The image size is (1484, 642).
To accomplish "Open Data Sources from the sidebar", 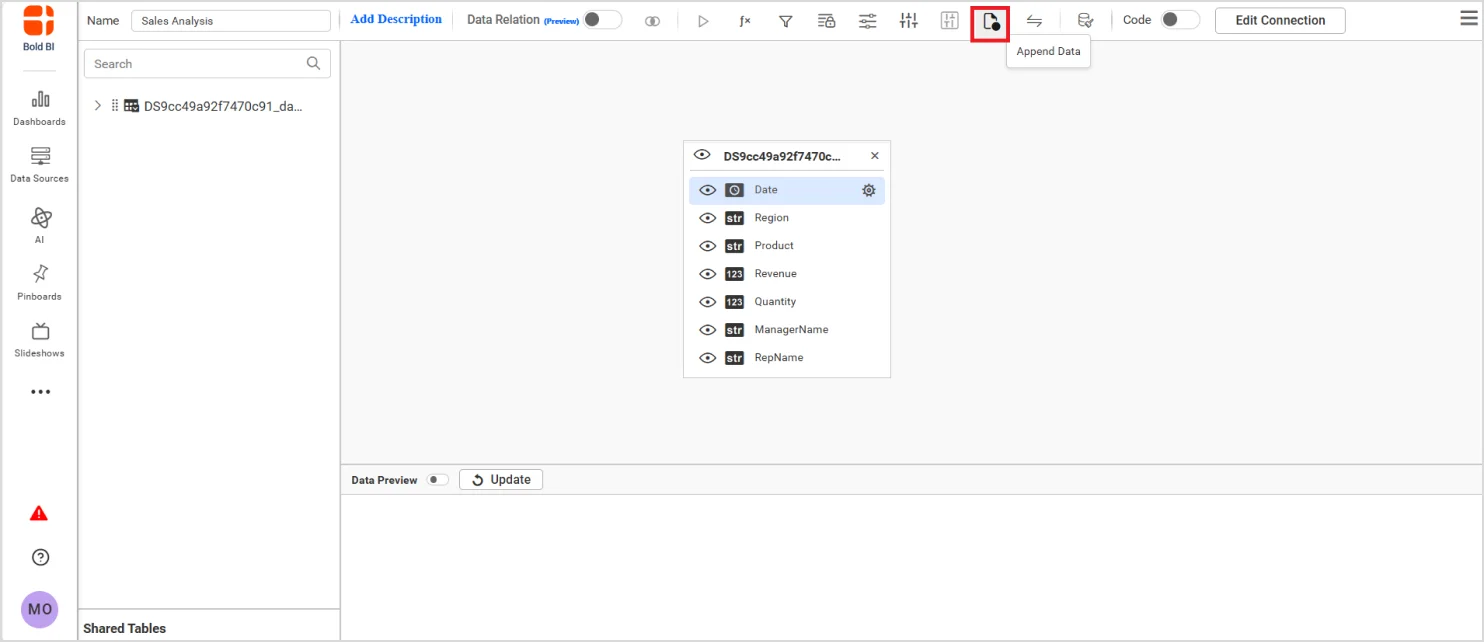I will click(39, 165).
